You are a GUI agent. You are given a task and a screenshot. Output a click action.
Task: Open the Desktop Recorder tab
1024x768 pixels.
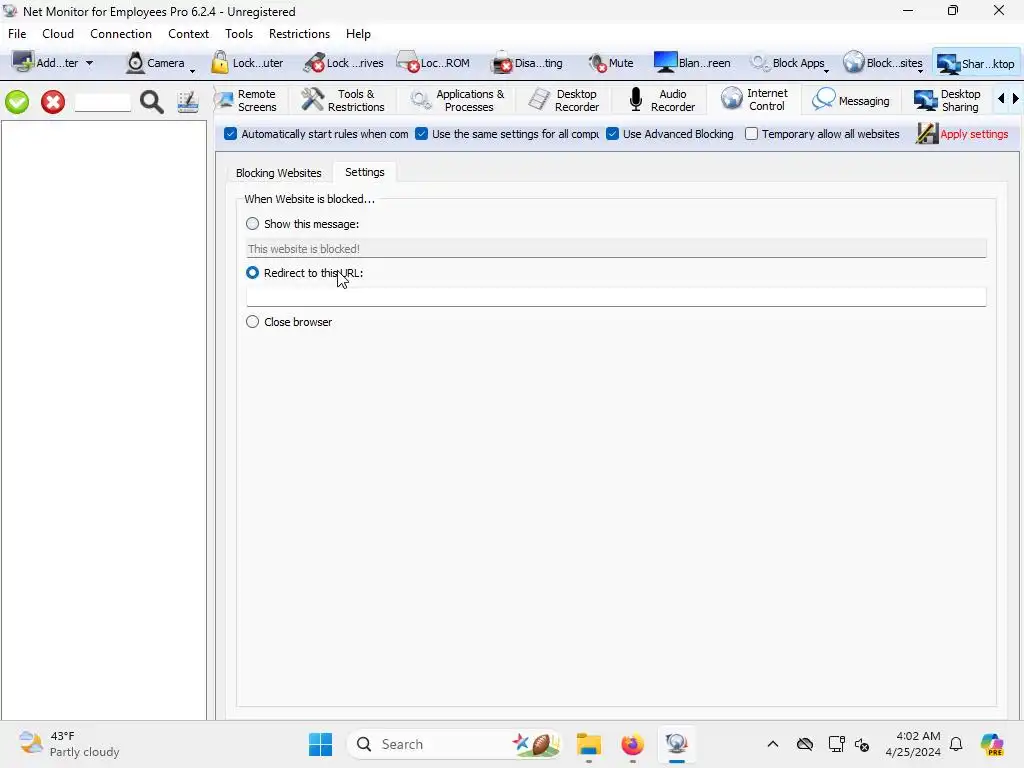(563, 101)
